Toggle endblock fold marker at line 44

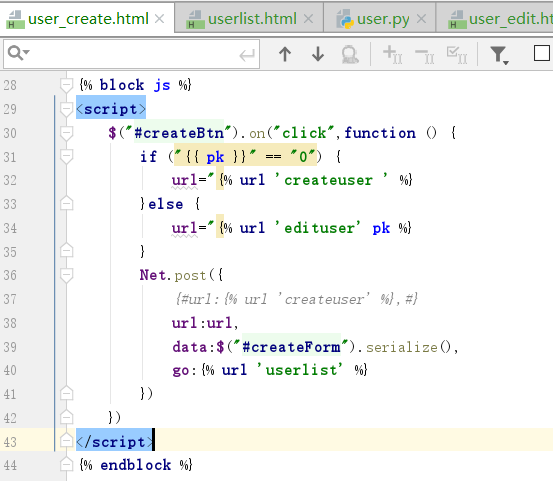(x=66, y=465)
